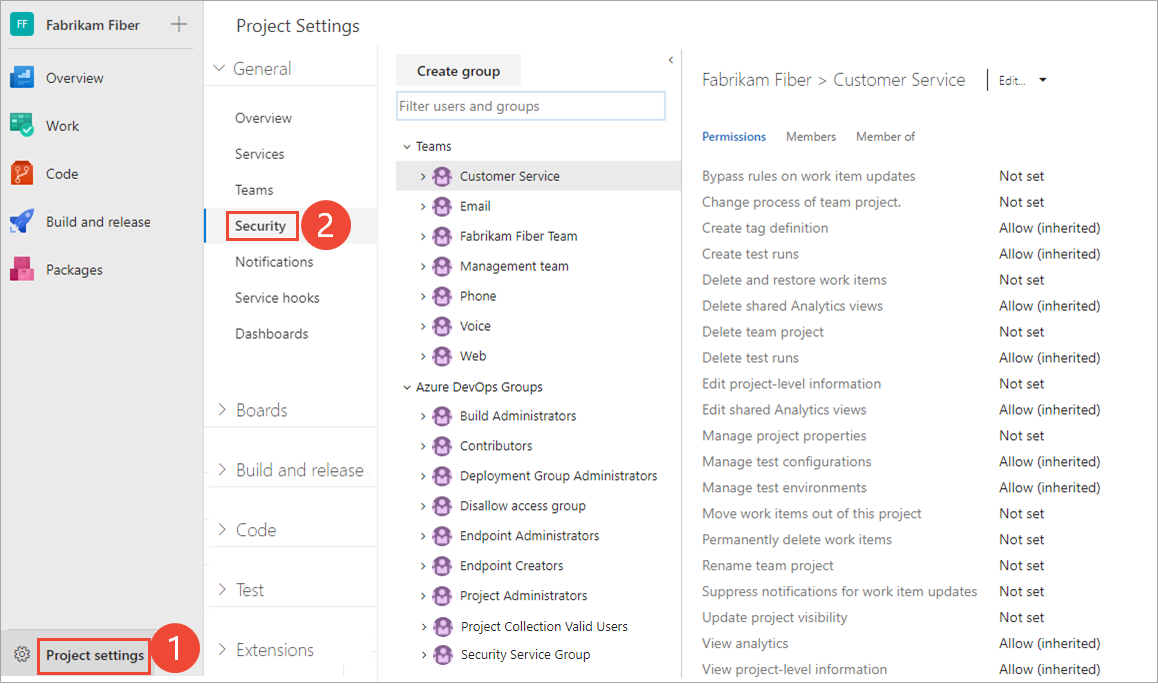Viewport: 1158px width, 689px height.
Task: Expand the Boards settings section
Action: (x=222, y=410)
